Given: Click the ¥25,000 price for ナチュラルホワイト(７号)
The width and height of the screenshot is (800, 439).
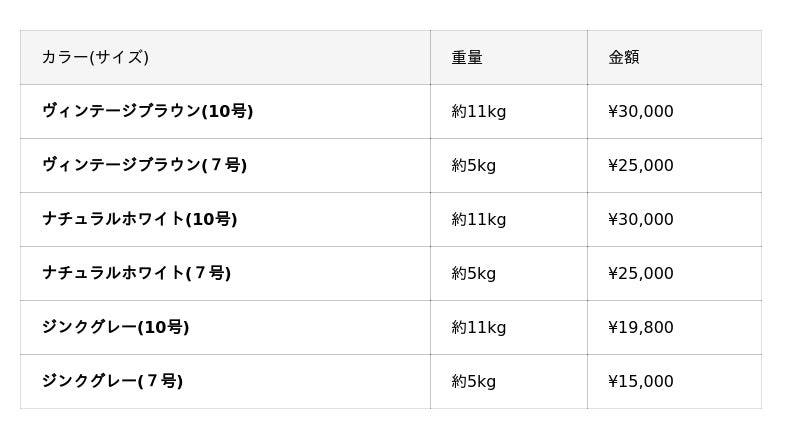Looking at the screenshot, I should (x=641, y=273).
